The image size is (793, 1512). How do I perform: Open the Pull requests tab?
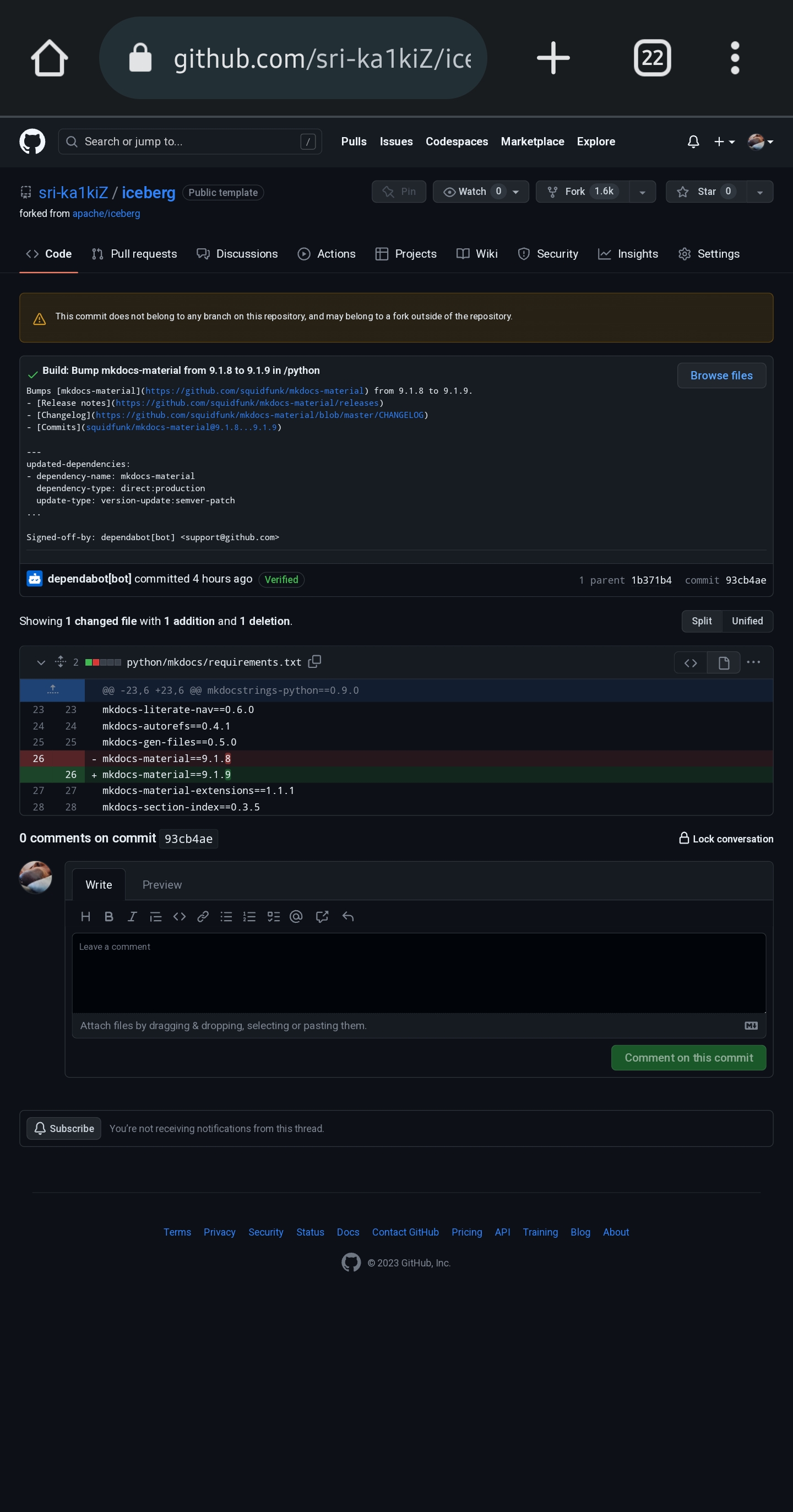click(x=134, y=254)
